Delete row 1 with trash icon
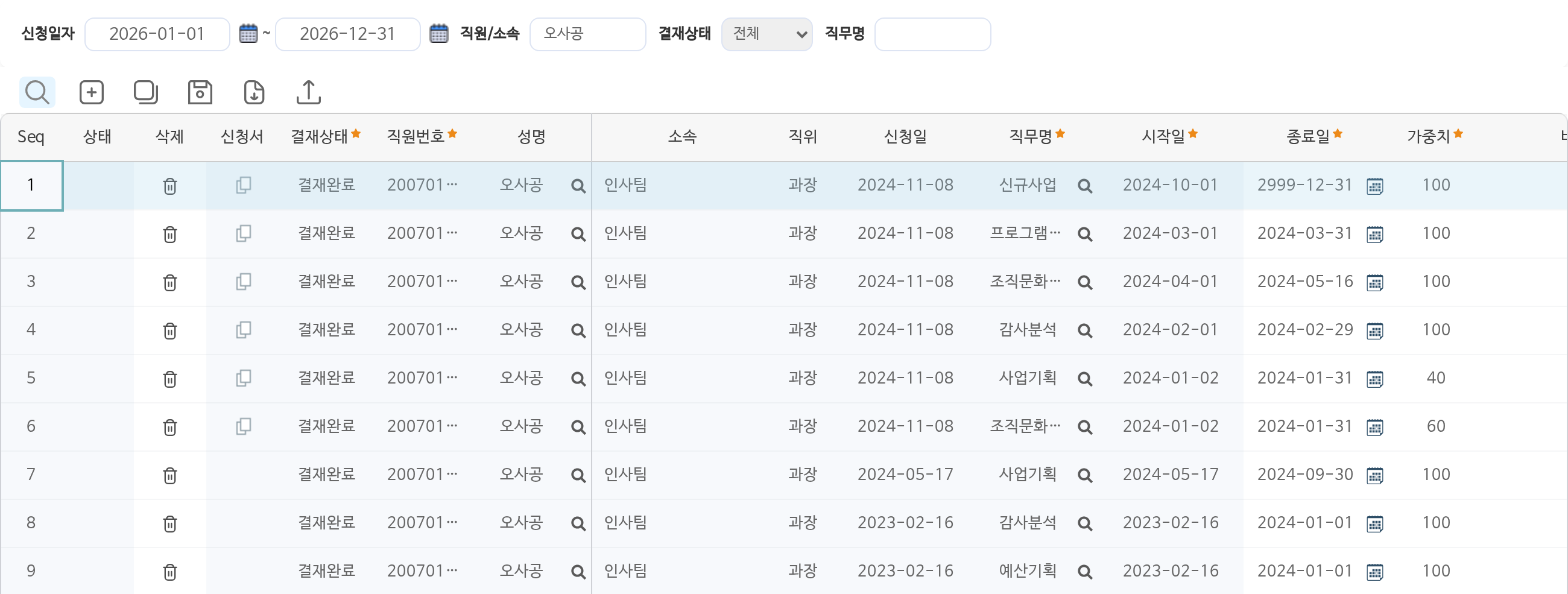 170,186
